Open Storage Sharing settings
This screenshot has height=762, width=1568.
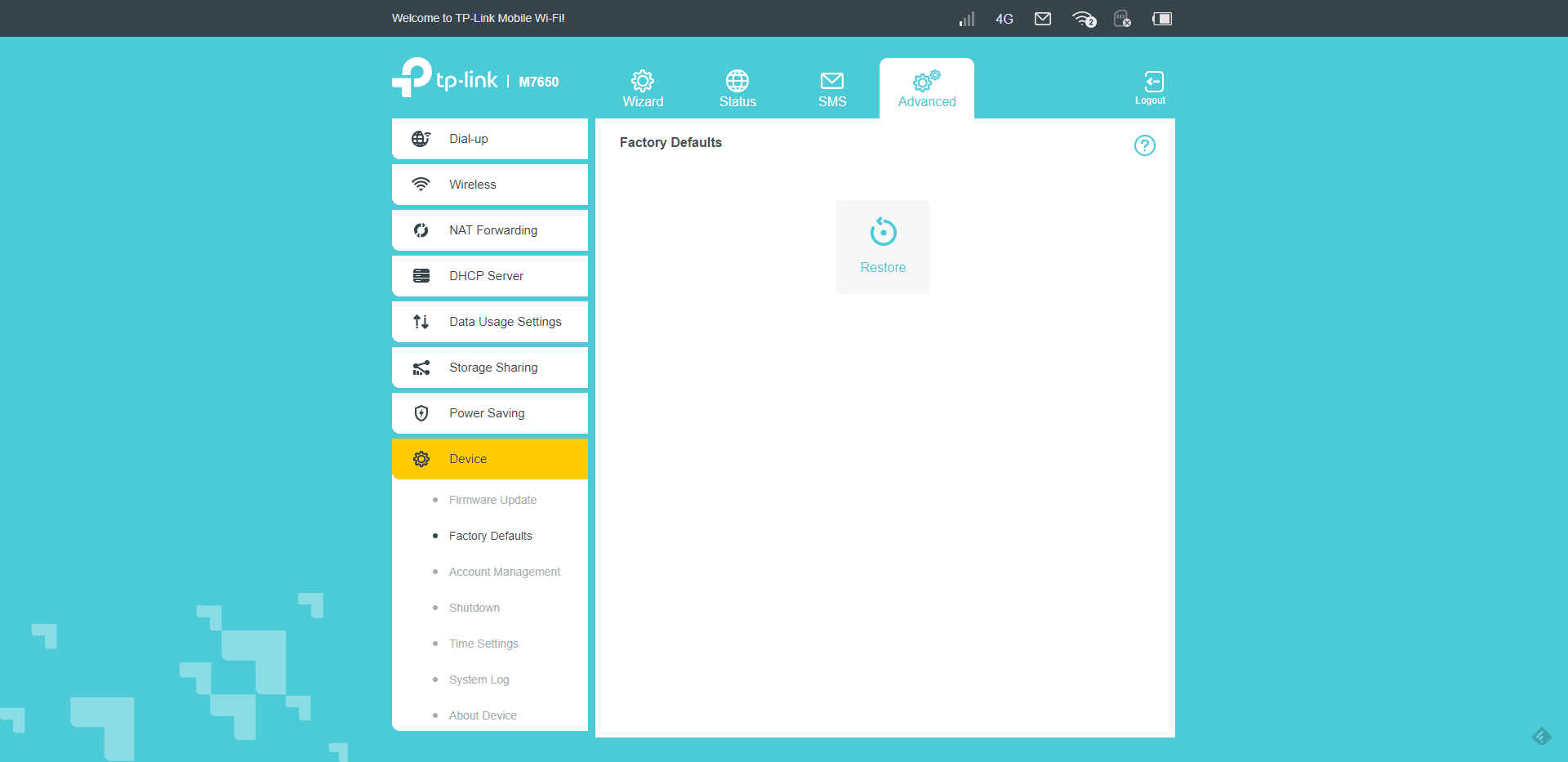tap(490, 368)
